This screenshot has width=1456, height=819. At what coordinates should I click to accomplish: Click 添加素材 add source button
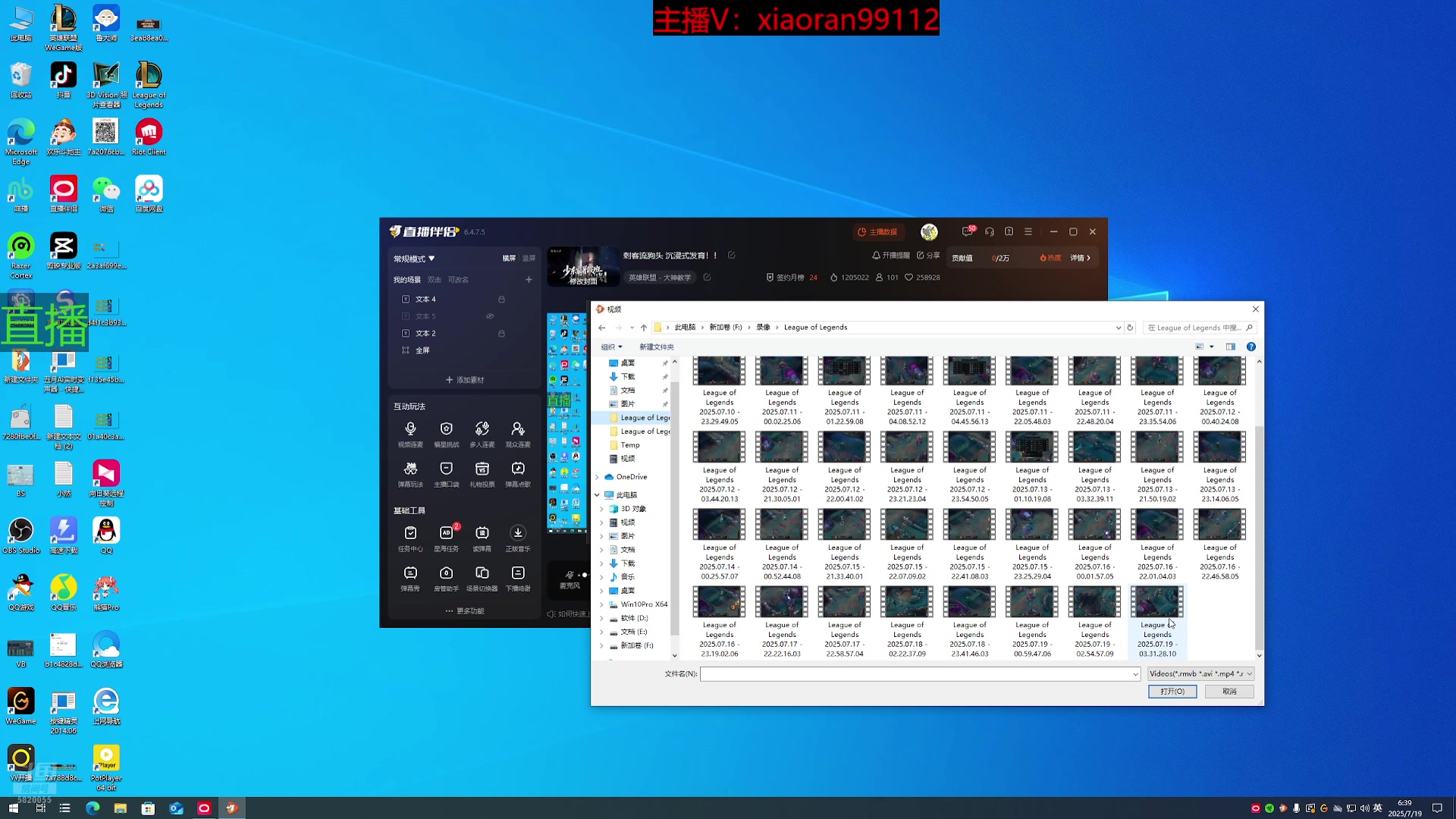coord(465,380)
